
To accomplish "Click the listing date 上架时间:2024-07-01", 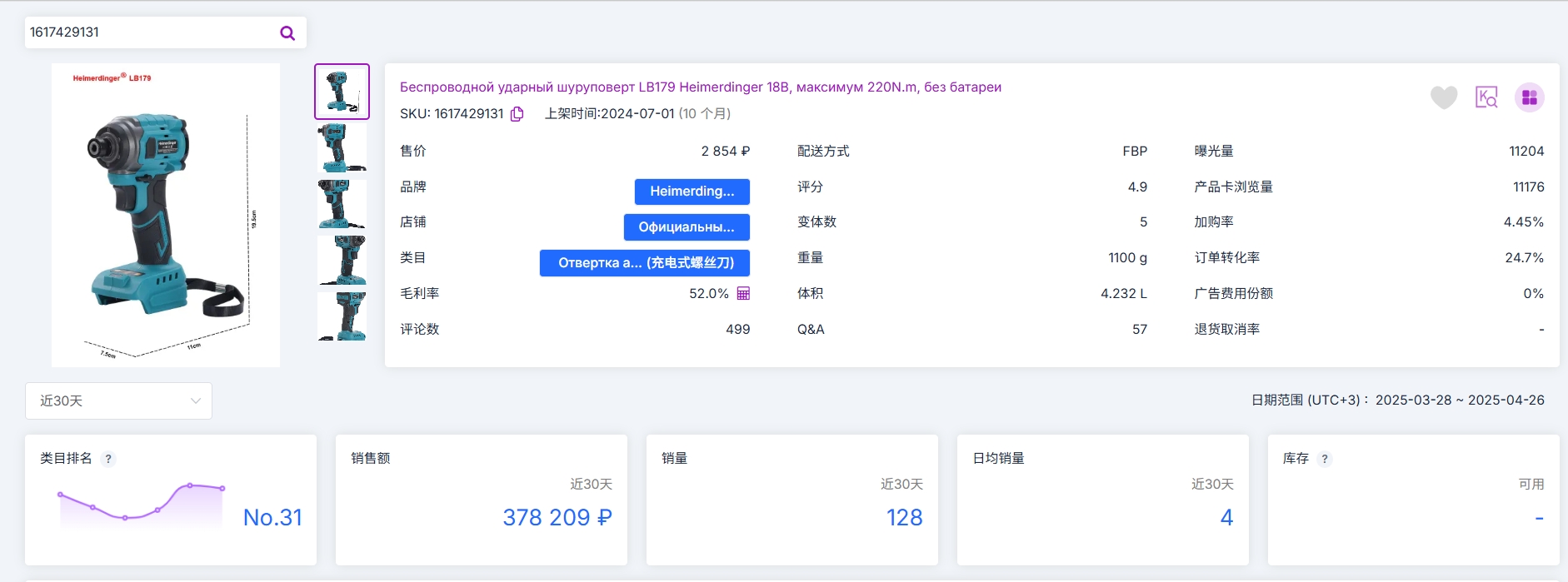I will point(610,114).
